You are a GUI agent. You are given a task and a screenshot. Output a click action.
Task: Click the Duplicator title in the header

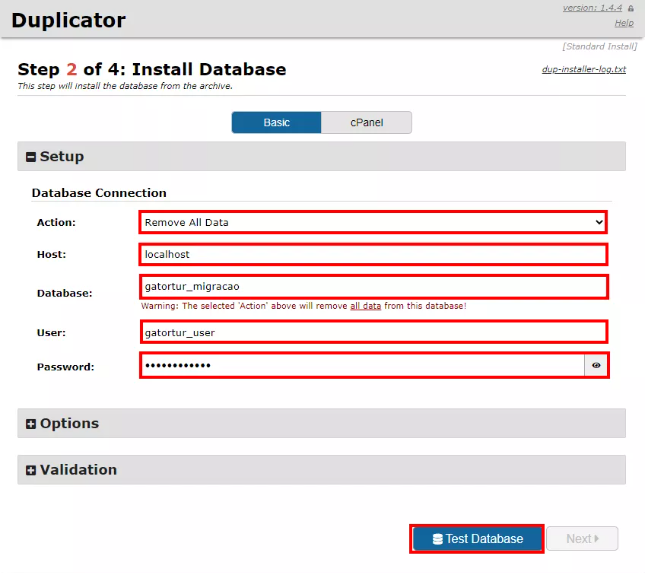[69, 20]
